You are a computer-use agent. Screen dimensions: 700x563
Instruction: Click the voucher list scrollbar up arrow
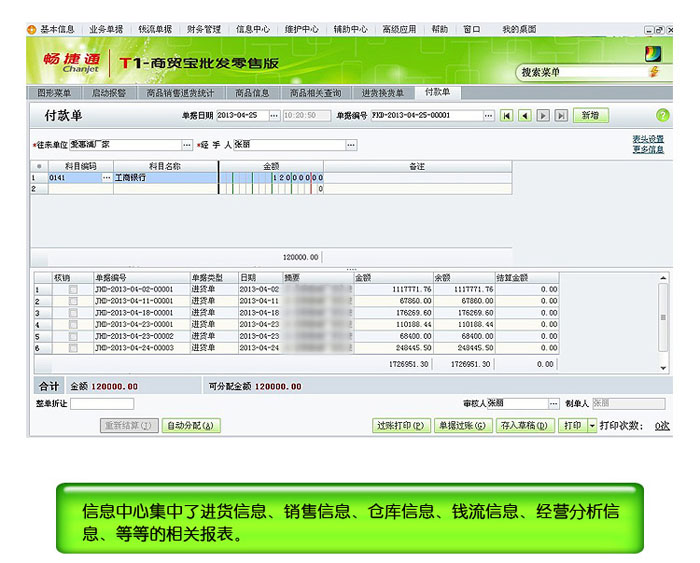coord(663,278)
